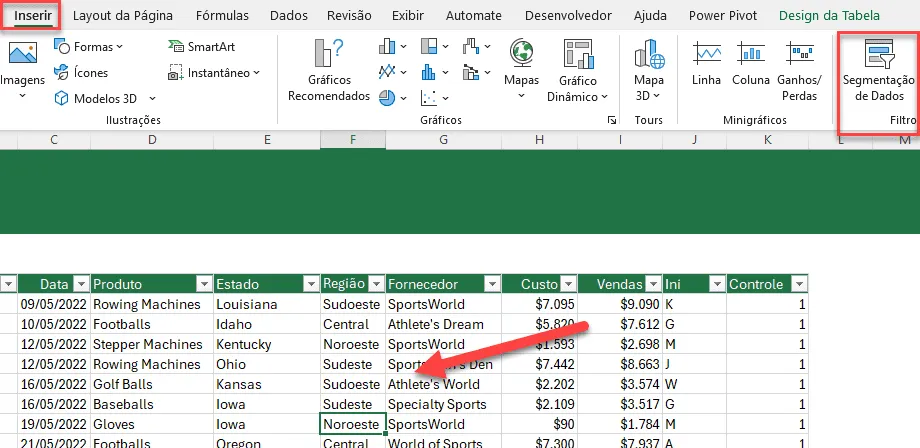This screenshot has width=920, height=448.
Task: Open the Produto column filter dropdown
Action: click(x=204, y=284)
